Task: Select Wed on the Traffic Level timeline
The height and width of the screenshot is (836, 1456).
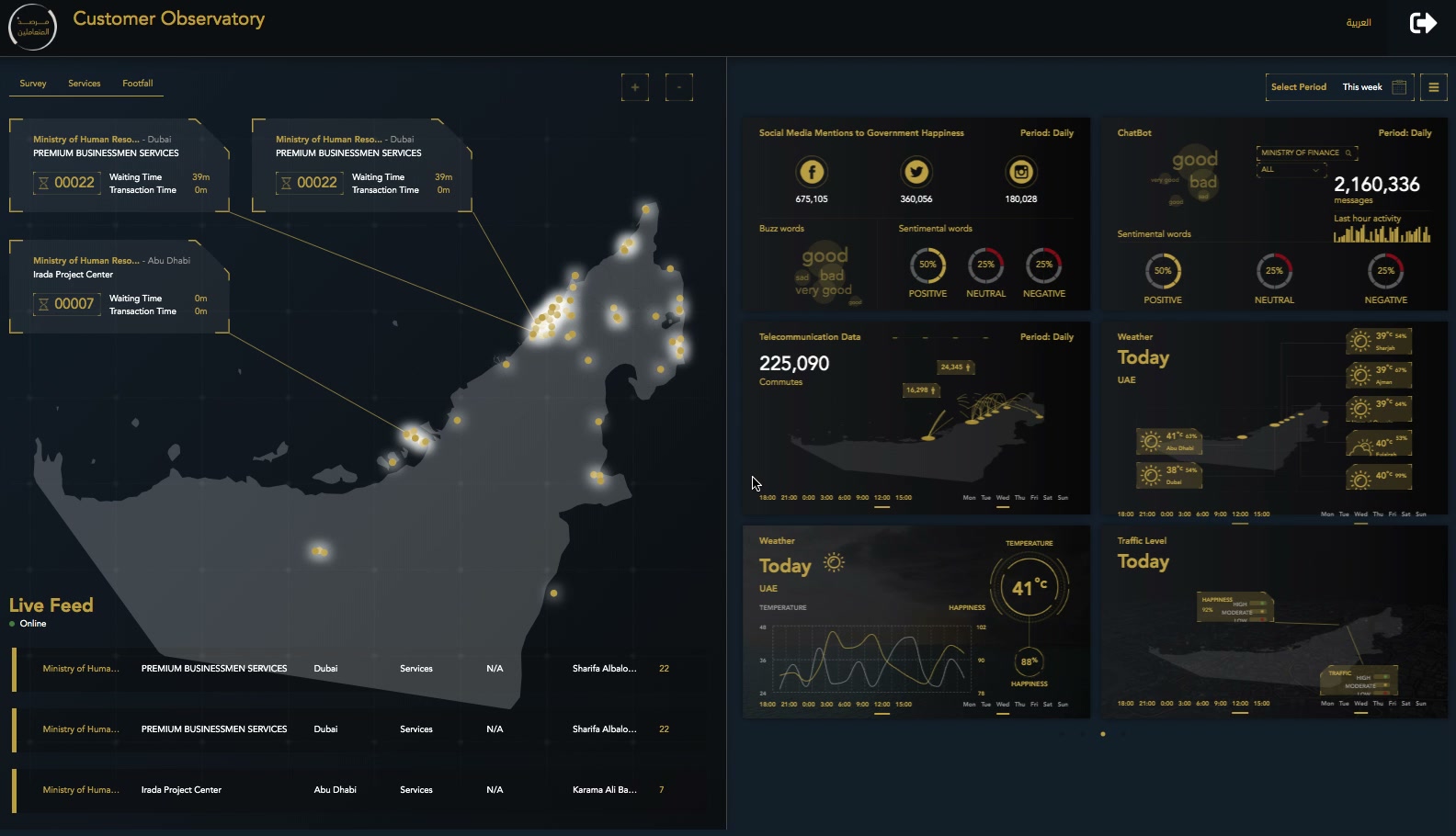Action: 1360,704
